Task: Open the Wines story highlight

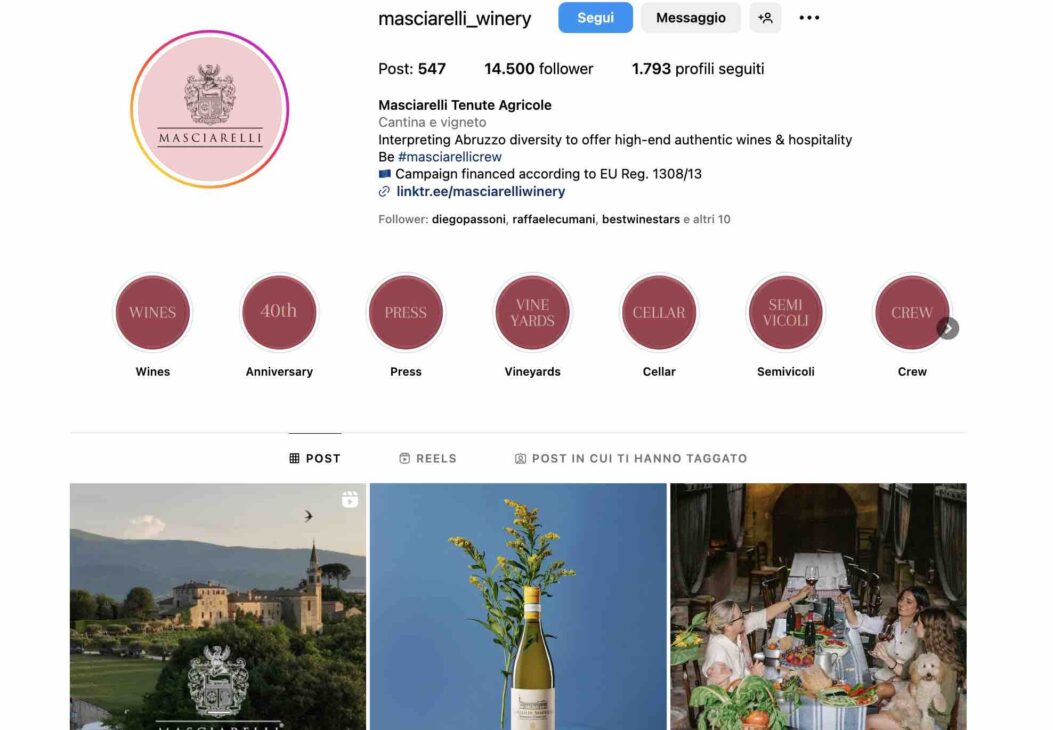Action: pyautogui.click(x=152, y=312)
